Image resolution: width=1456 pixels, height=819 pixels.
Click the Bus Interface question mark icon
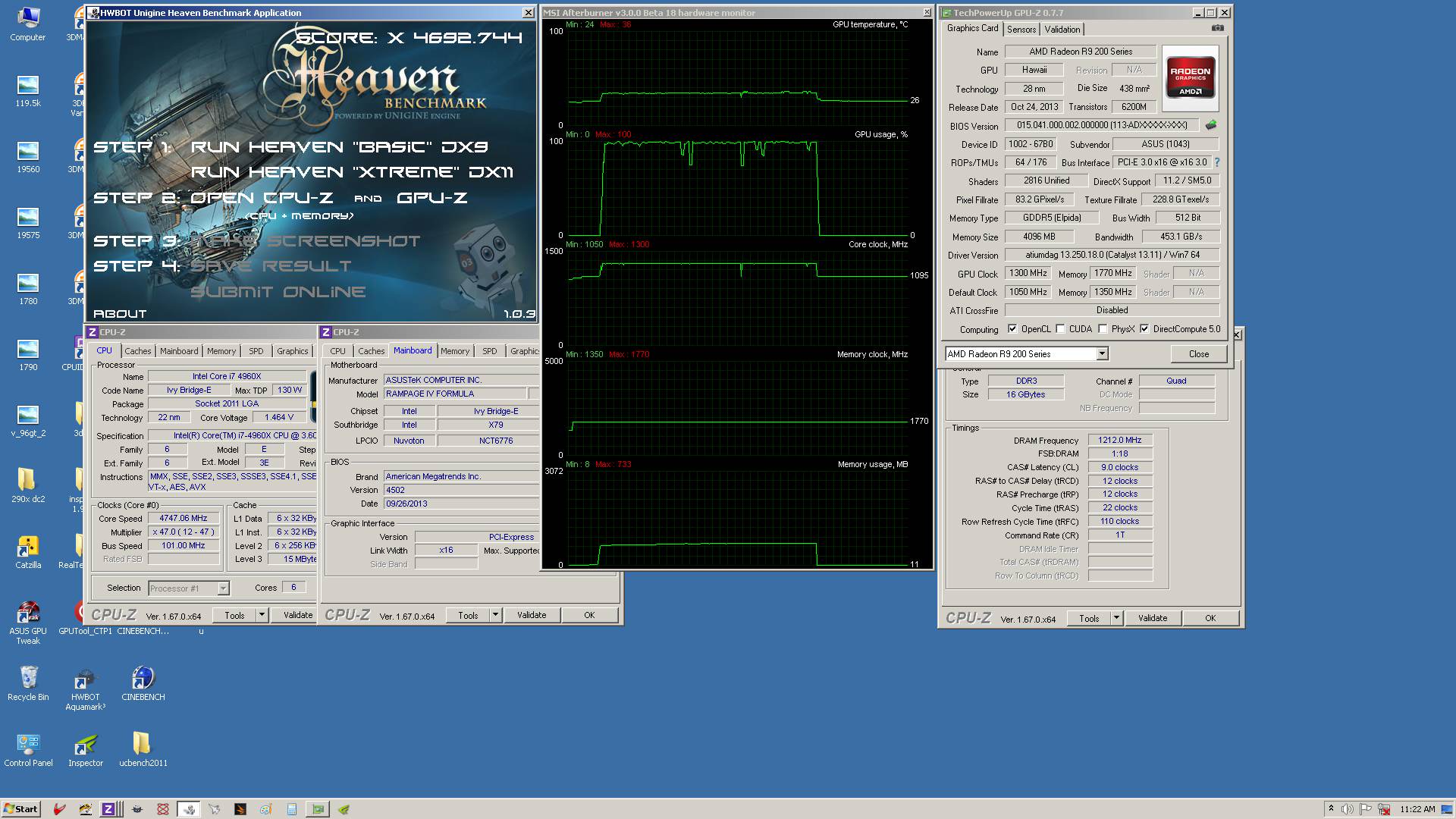coord(1217,162)
